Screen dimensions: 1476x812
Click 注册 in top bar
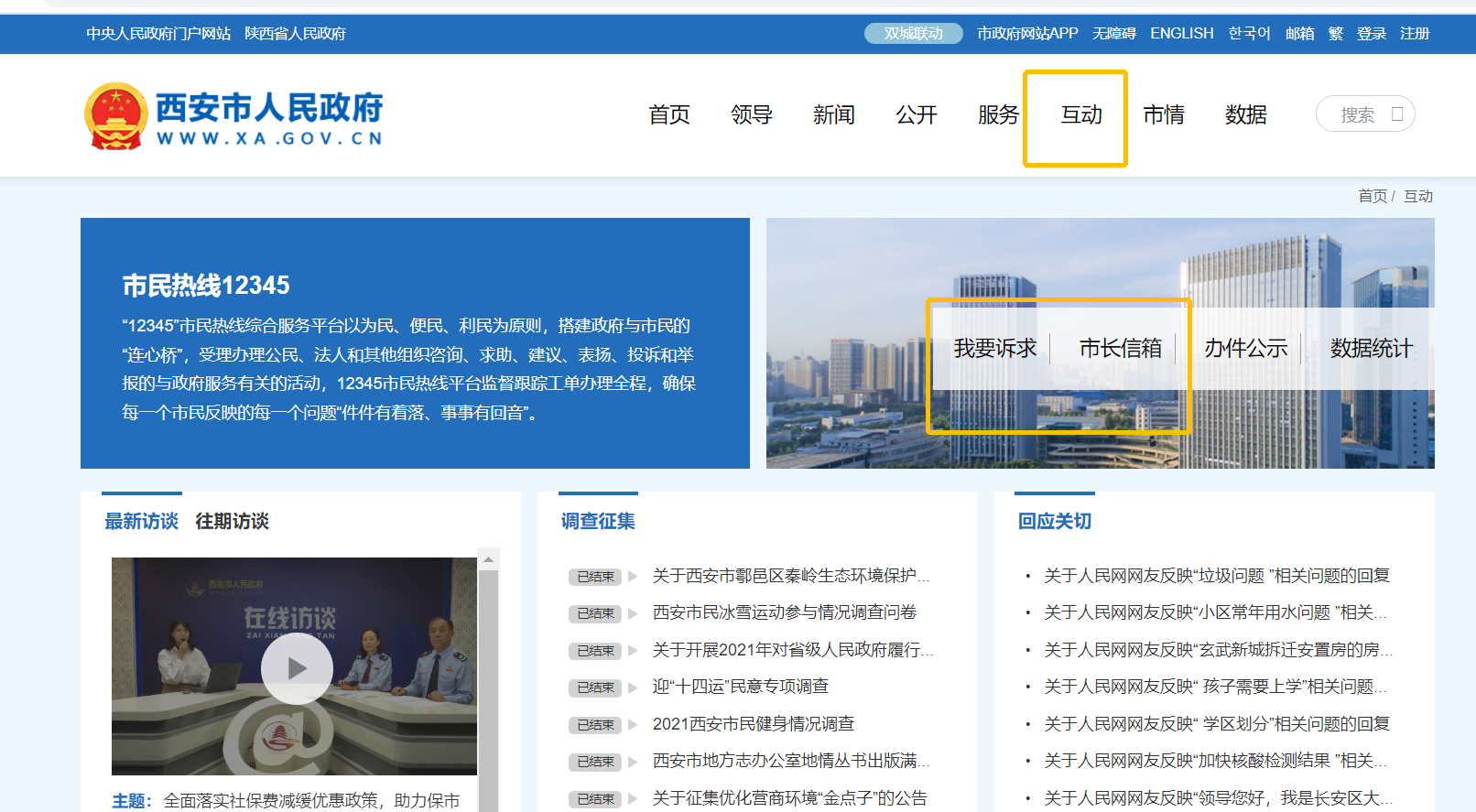point(1415,34)
